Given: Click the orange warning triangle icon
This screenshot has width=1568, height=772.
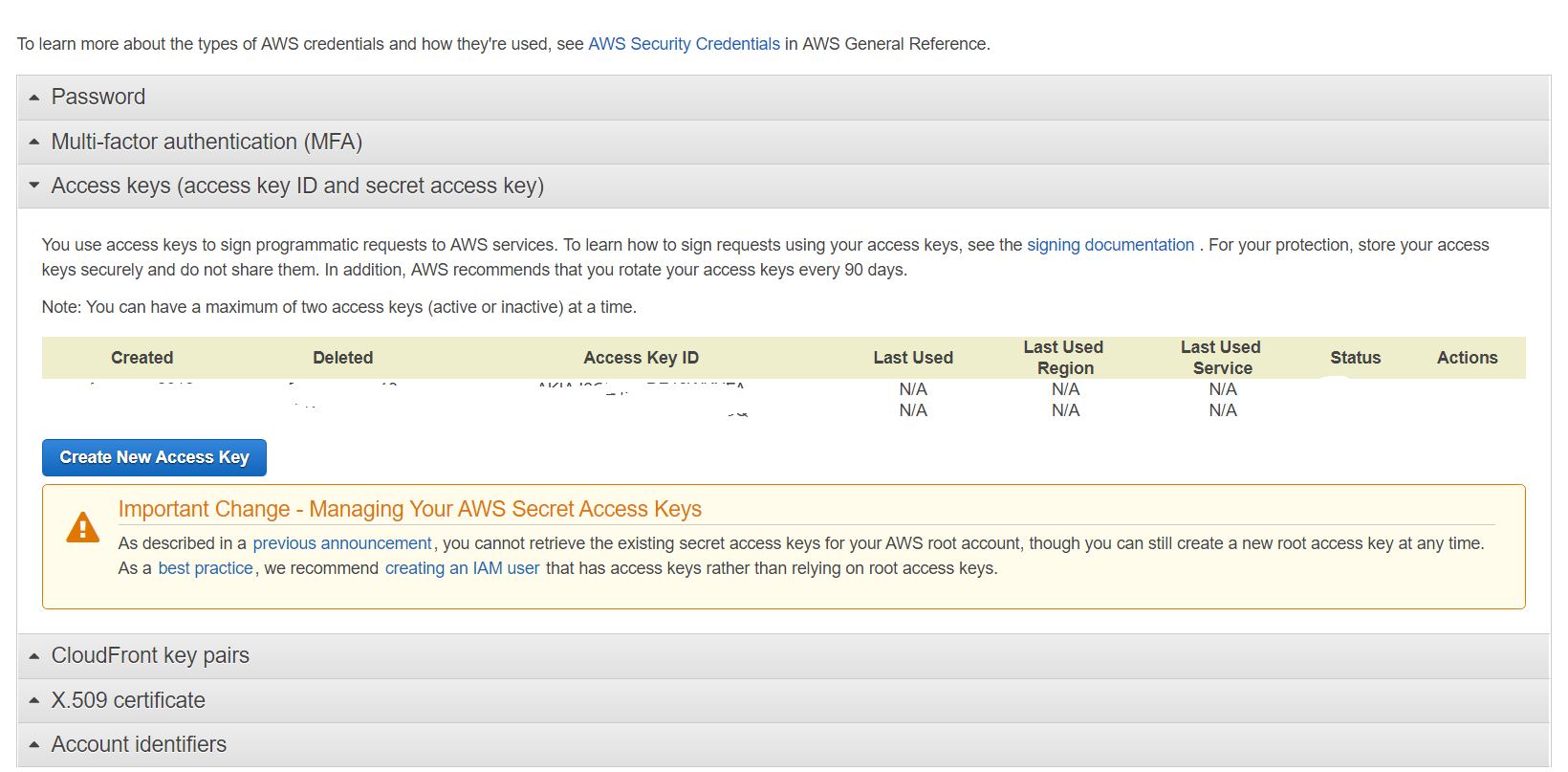Looking at the screenshot, I should (x=83, y=527).
